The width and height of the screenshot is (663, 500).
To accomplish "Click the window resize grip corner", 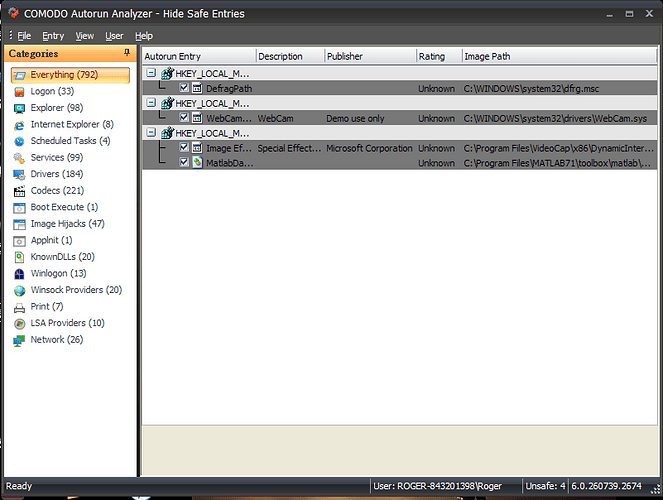I will coord(655,489).
